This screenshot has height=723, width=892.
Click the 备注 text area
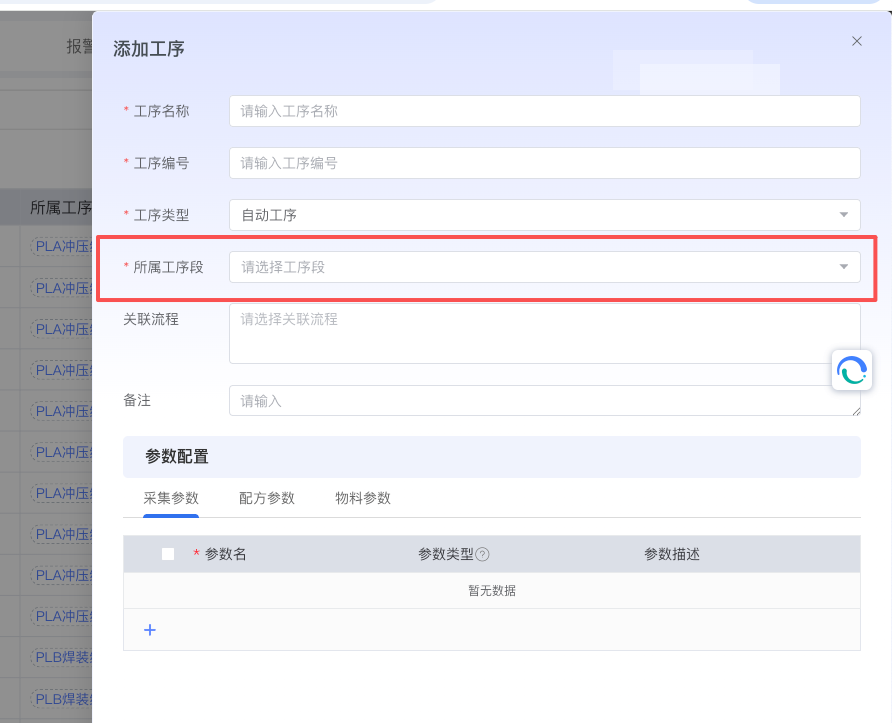tap(544, 401)
